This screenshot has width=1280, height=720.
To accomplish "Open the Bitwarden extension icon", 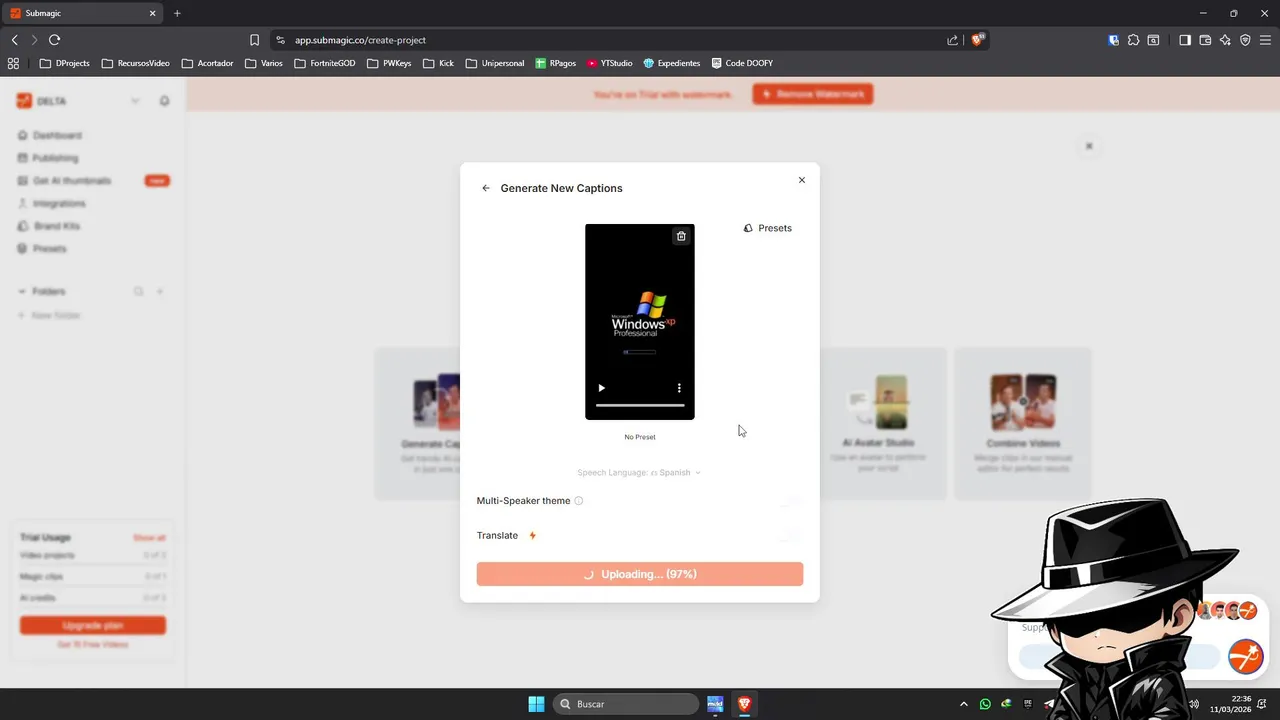I will [1113, 40].
